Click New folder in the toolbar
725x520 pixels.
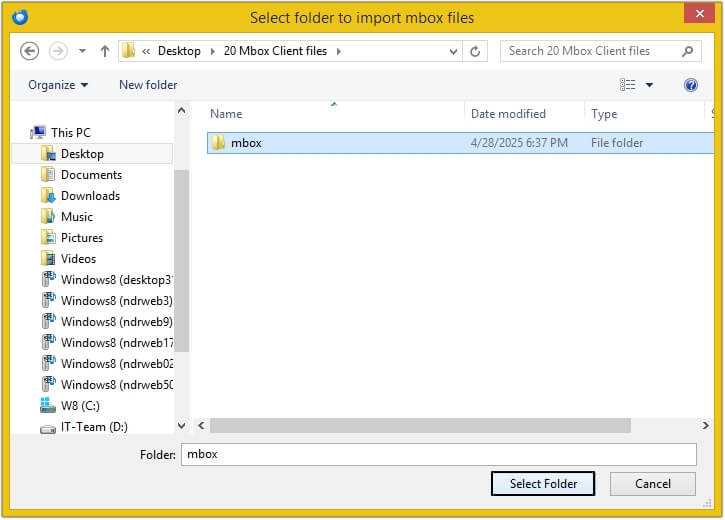point(148,85)
